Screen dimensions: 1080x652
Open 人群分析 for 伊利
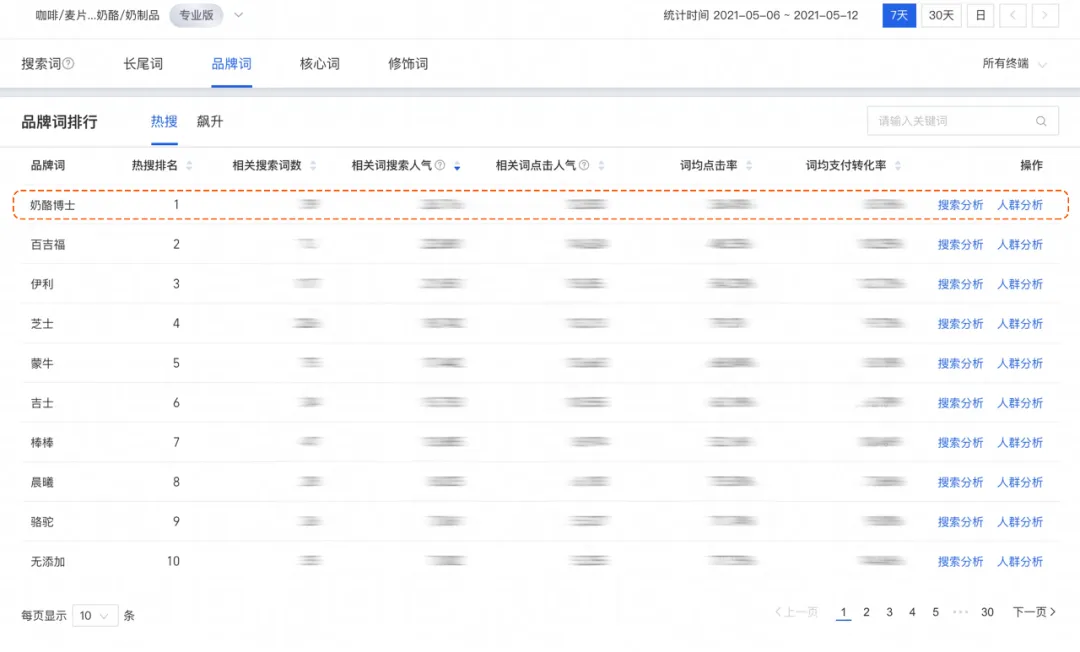tap(1020, 284)
